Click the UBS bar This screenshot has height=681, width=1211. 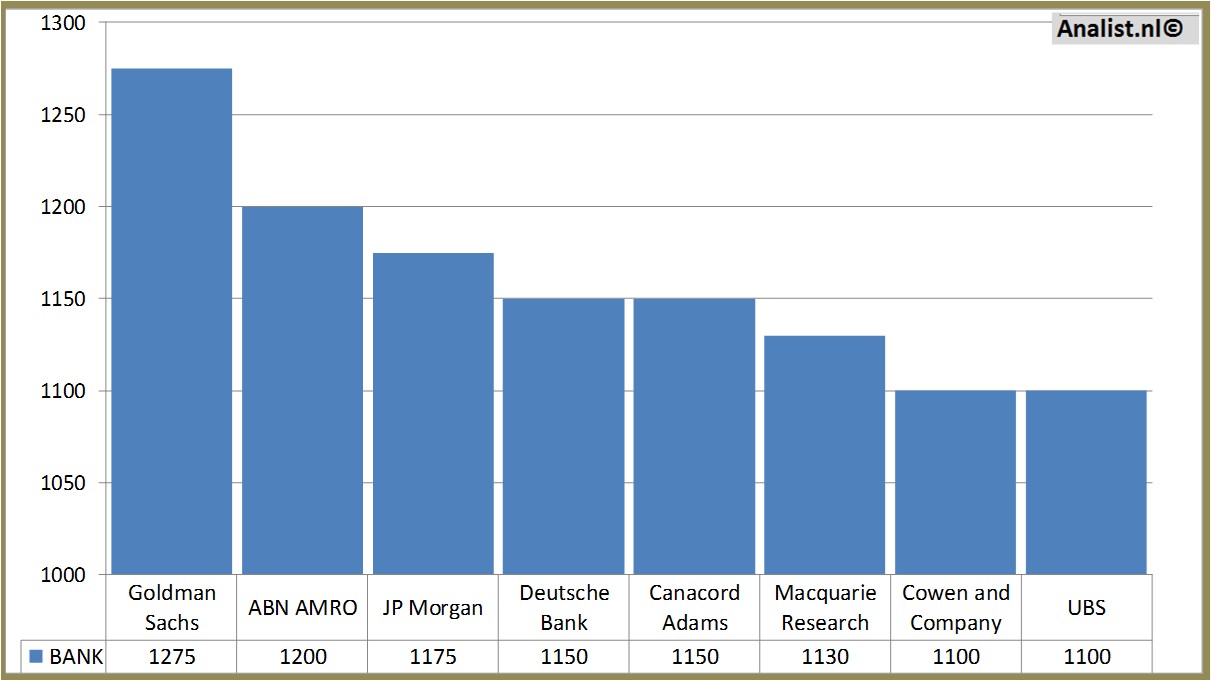point(1086,482)
